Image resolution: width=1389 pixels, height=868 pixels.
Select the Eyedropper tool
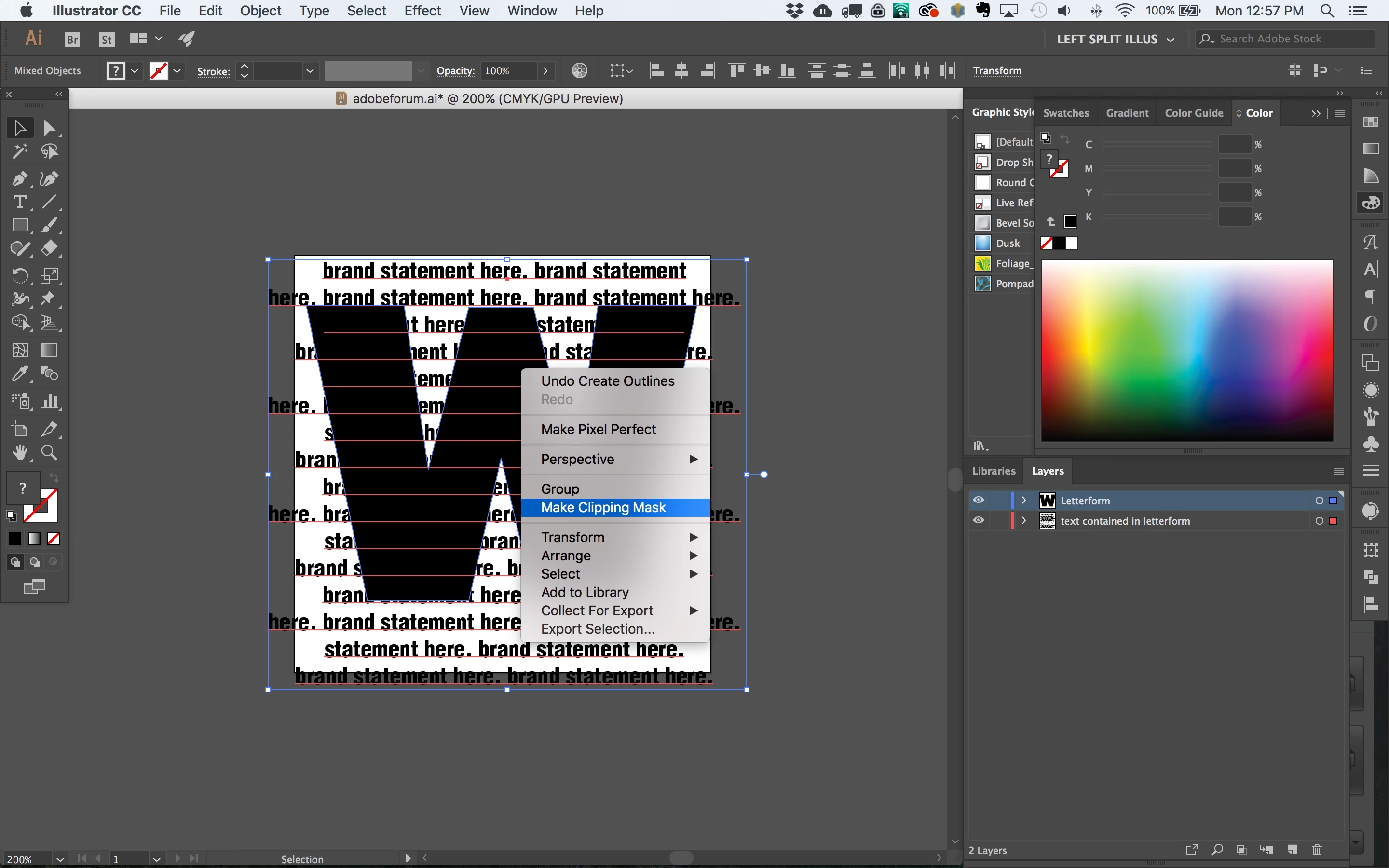click(19, 374)
